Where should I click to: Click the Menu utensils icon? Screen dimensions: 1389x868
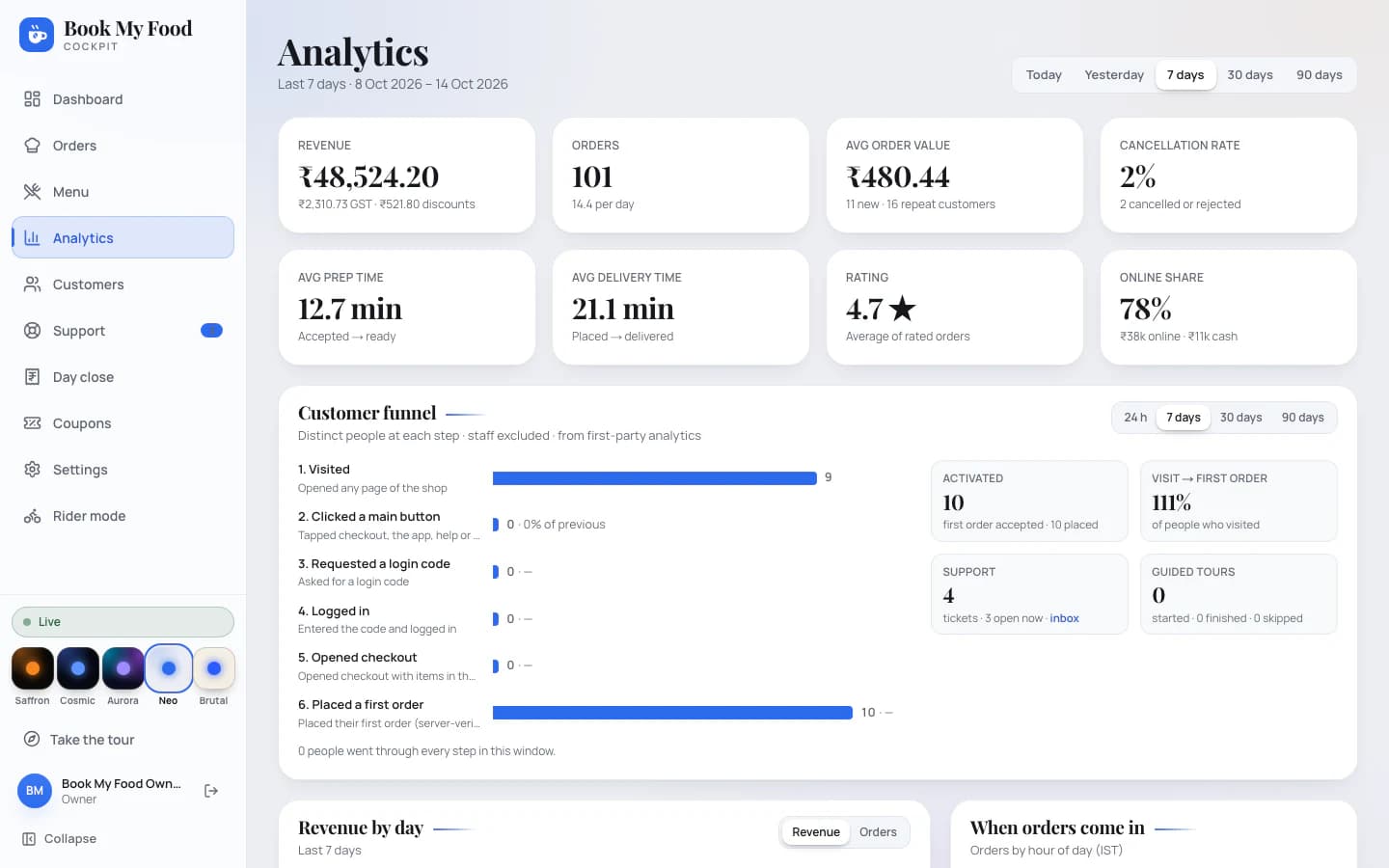click(x=32, y=192)
